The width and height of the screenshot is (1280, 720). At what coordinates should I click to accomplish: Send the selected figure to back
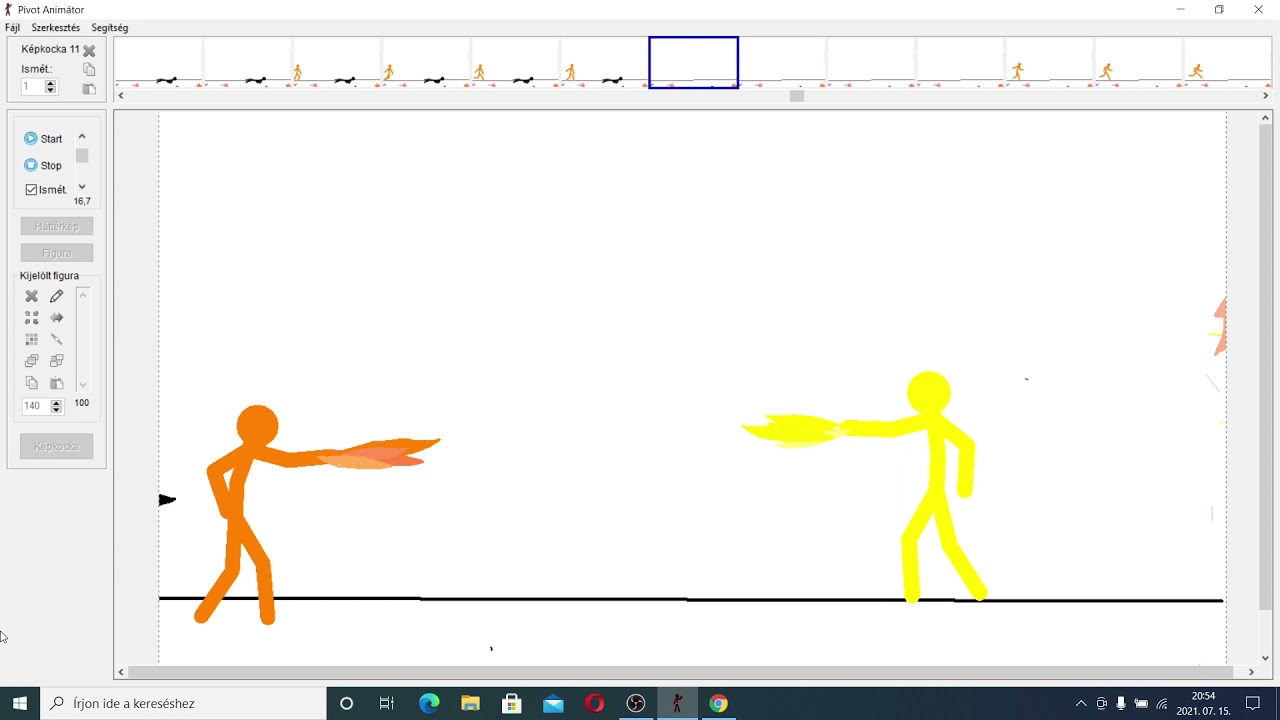tap(57, 361)
